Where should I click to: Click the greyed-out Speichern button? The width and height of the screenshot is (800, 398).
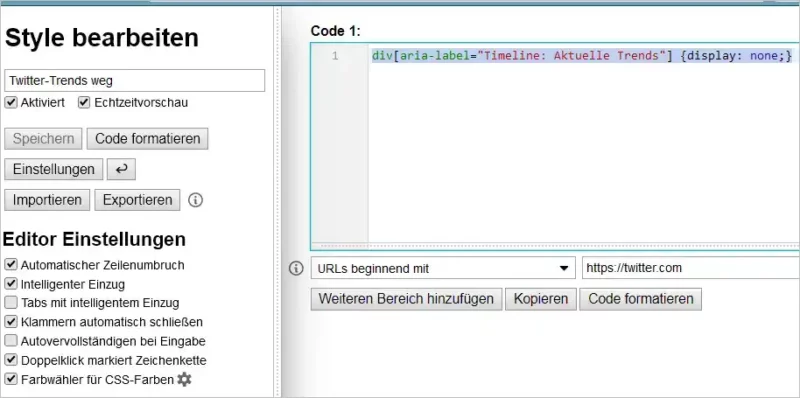coord(43,139)
